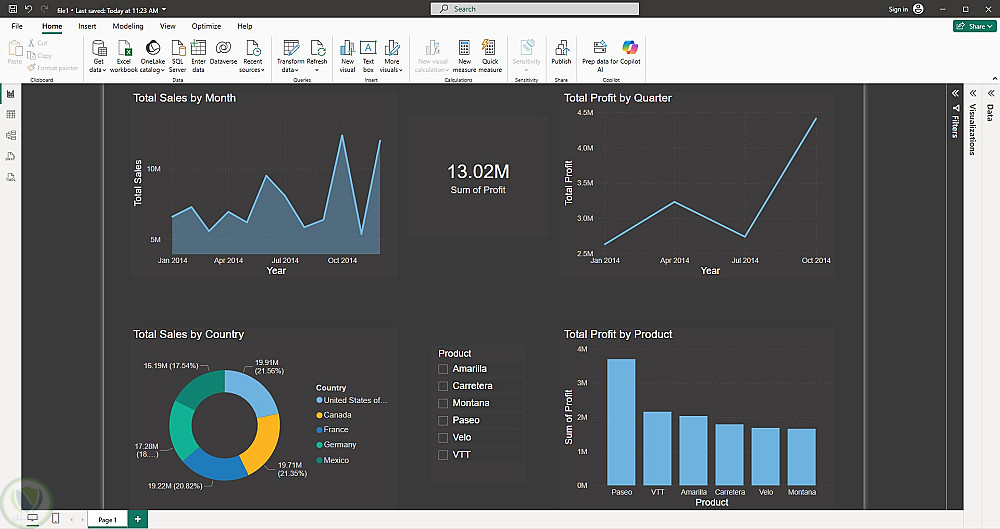This screenshot has width=1000, height=529.
Task: Open Copilot
Action: (x=630, y=52)
